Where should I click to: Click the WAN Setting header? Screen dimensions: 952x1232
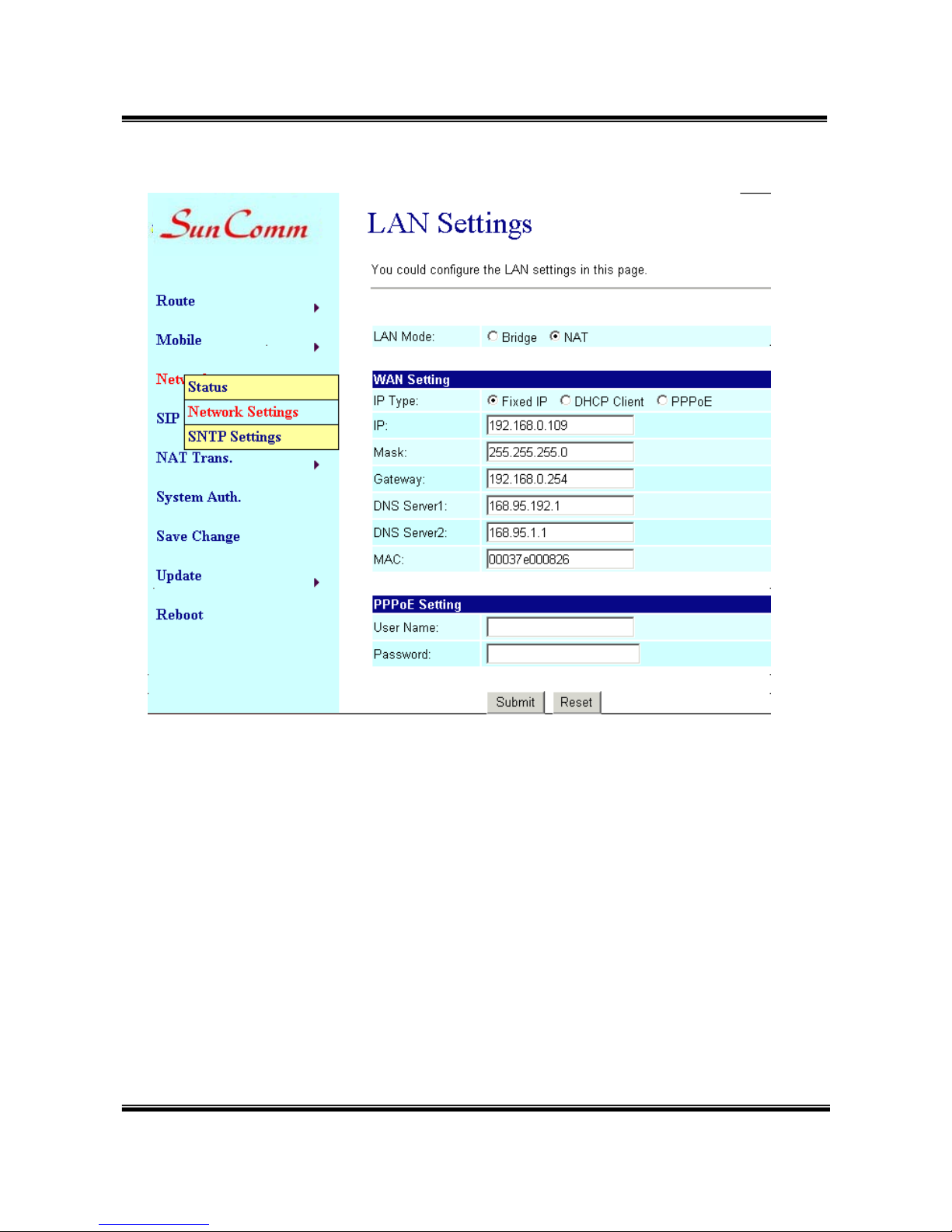point(571,379)
